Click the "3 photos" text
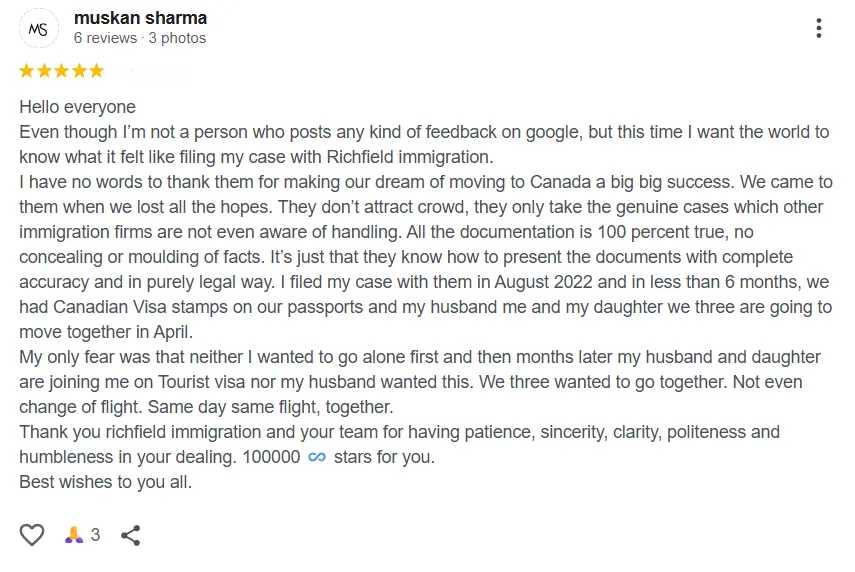 (x=177, y=38)
